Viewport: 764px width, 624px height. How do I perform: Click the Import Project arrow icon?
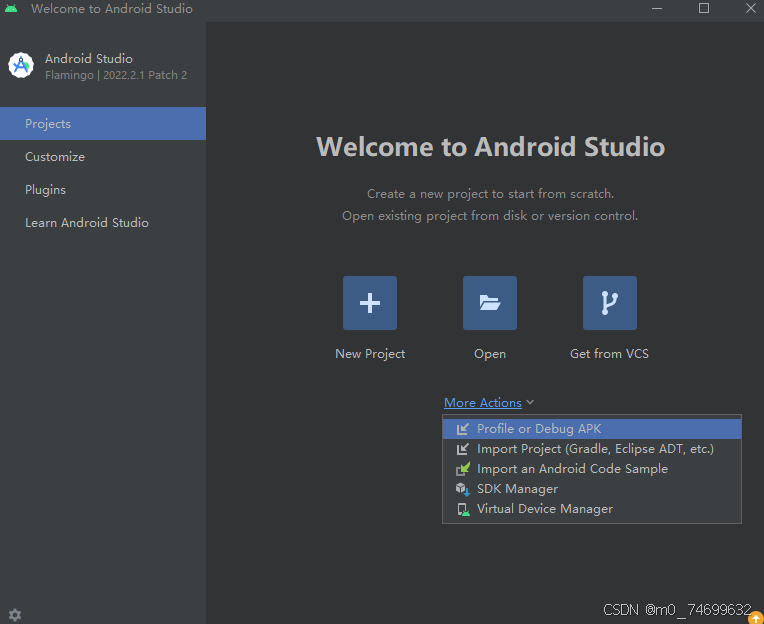(x=462, y=449)
